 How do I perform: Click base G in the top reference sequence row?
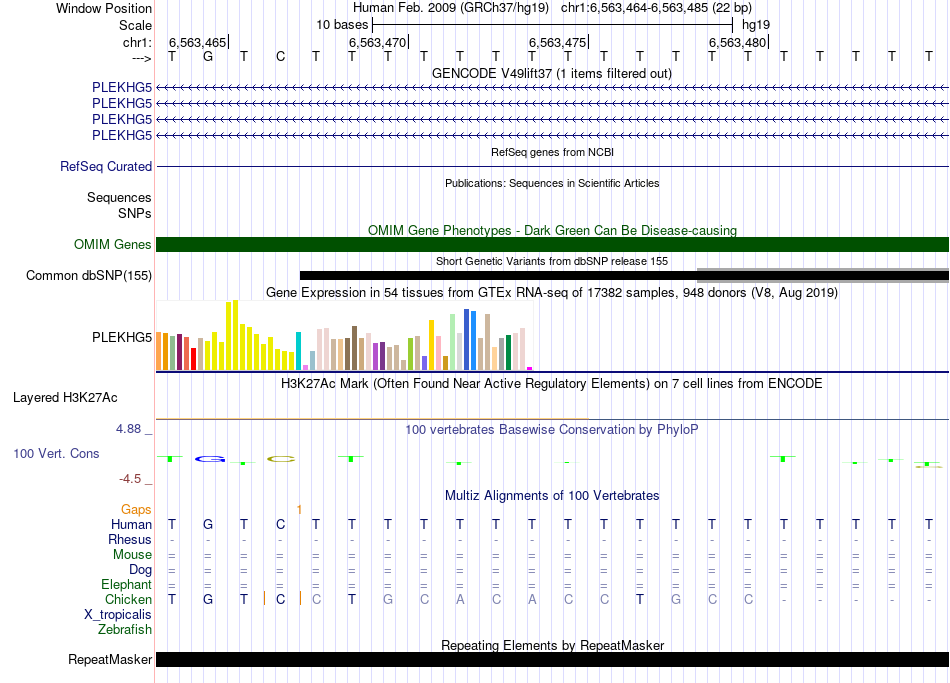(208, 57)
